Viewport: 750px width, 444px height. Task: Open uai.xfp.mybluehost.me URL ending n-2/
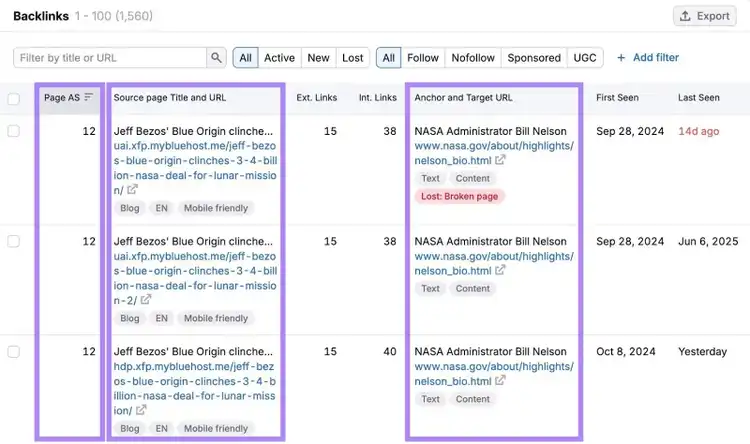point(195,278)
